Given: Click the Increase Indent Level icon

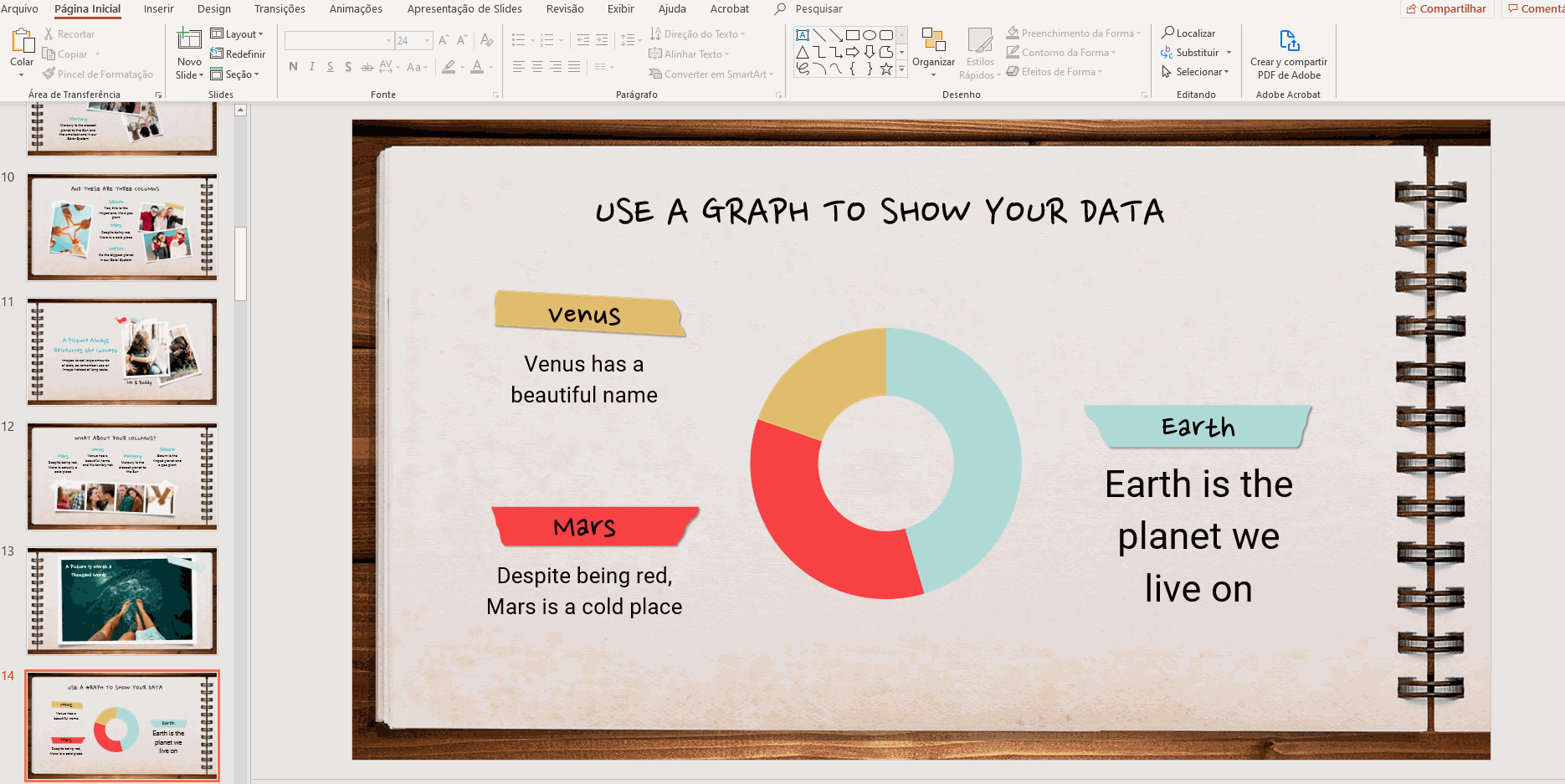Looking at the screenshot, I should pos(602,40).
